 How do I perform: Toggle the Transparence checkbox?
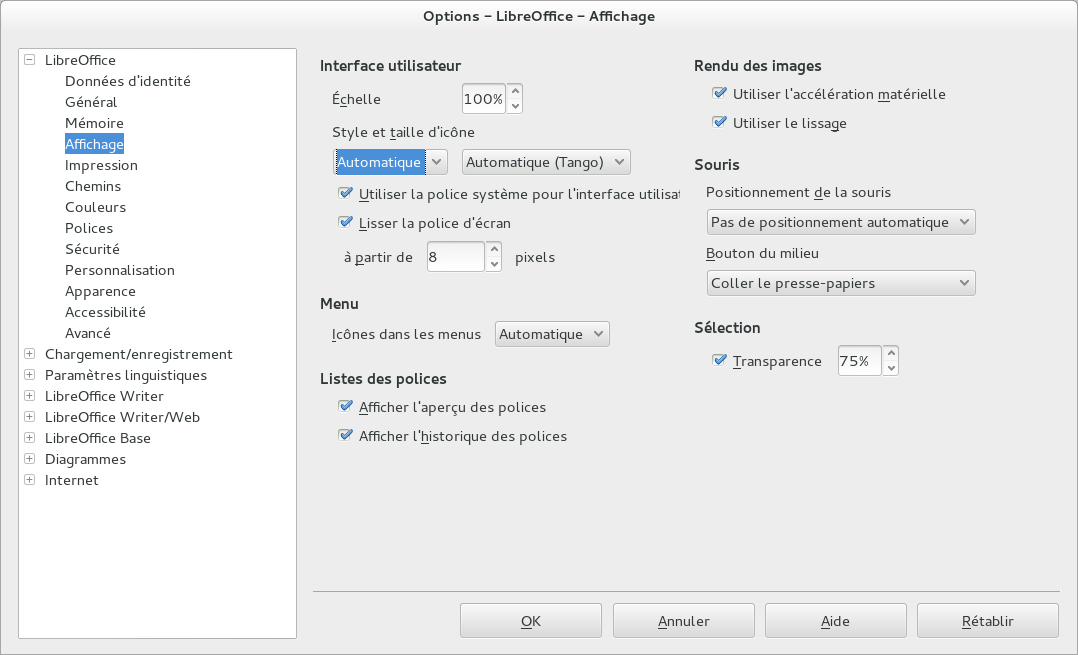(x=720, y=360)
